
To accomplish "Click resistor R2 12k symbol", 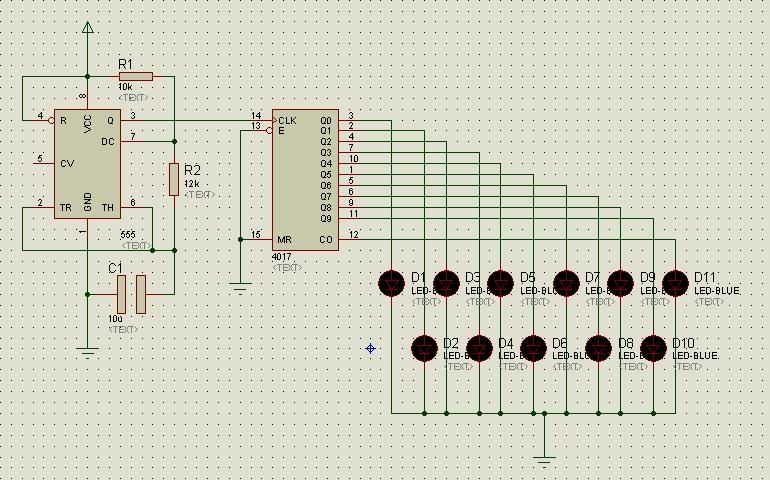I will [x=174, y=179].
